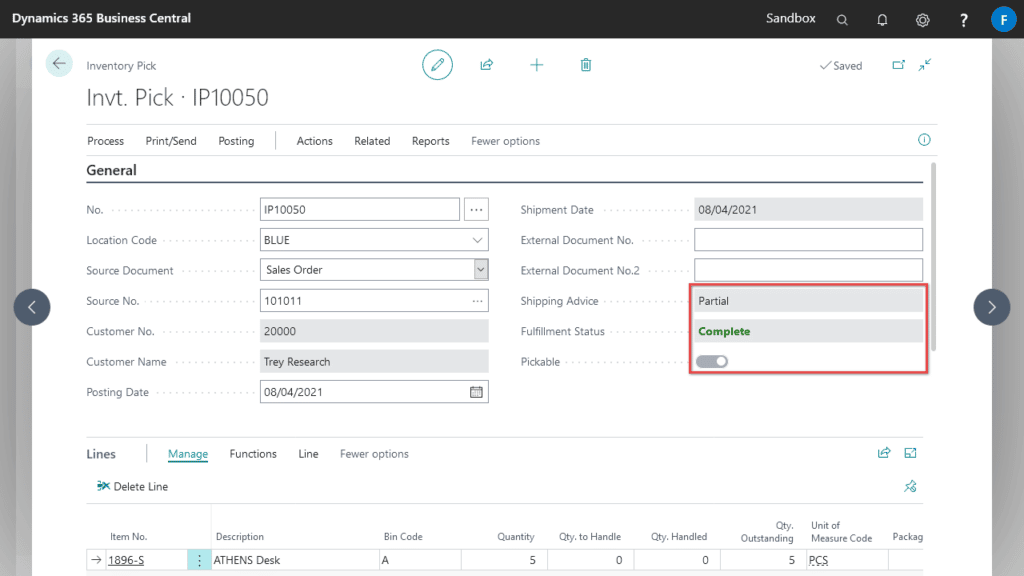Open the notifications bell icon

882,19
